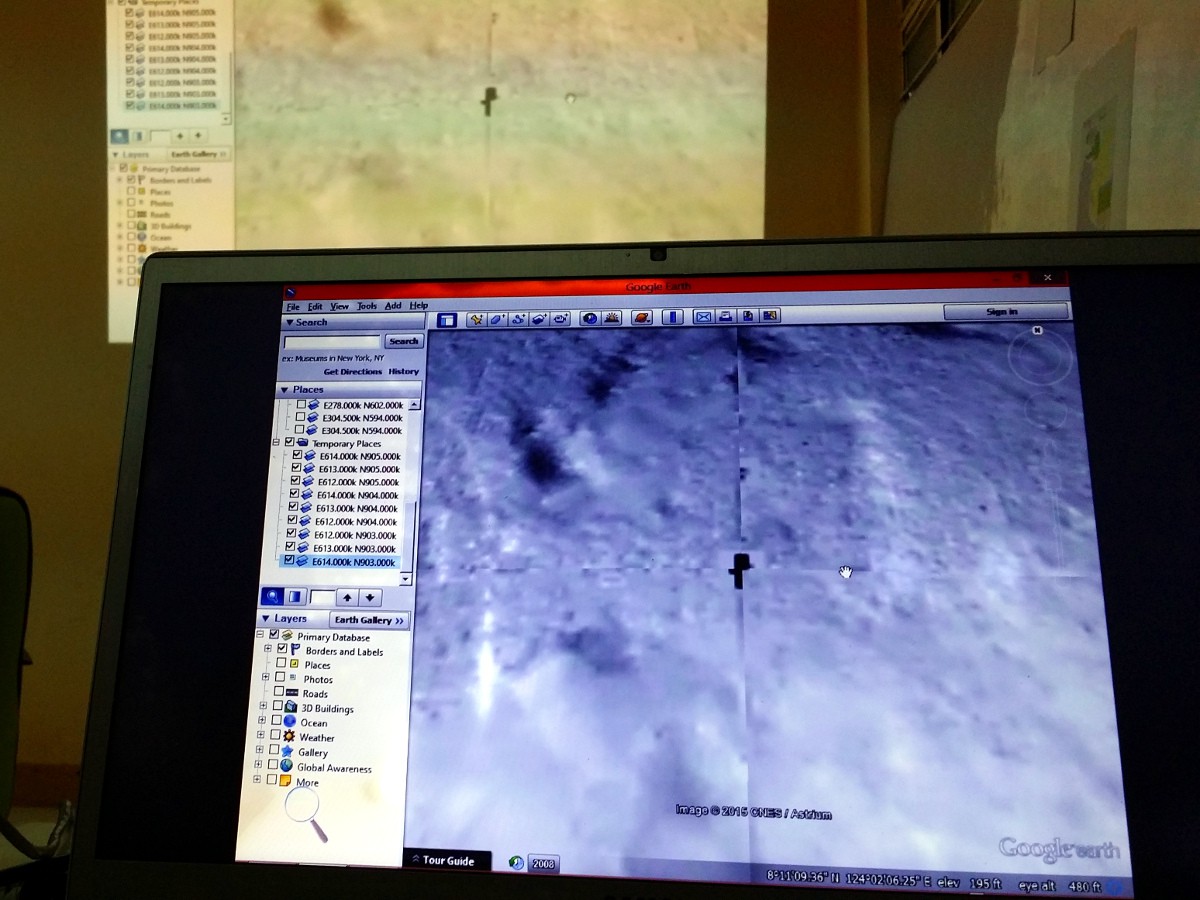
Task: Expand the 3D Buildings layer tree
Action: [262, 706]
